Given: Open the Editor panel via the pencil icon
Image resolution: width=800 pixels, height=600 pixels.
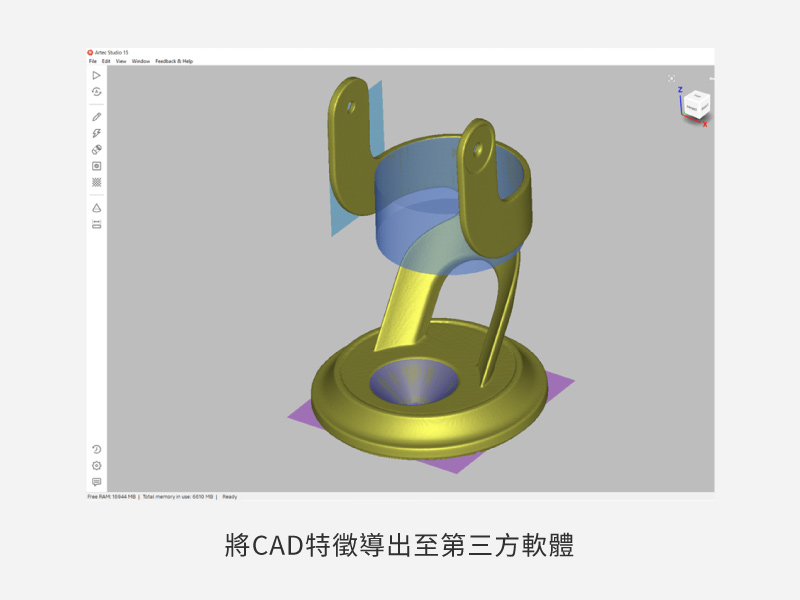Looking at the screenshot, I should coord(96,115).
